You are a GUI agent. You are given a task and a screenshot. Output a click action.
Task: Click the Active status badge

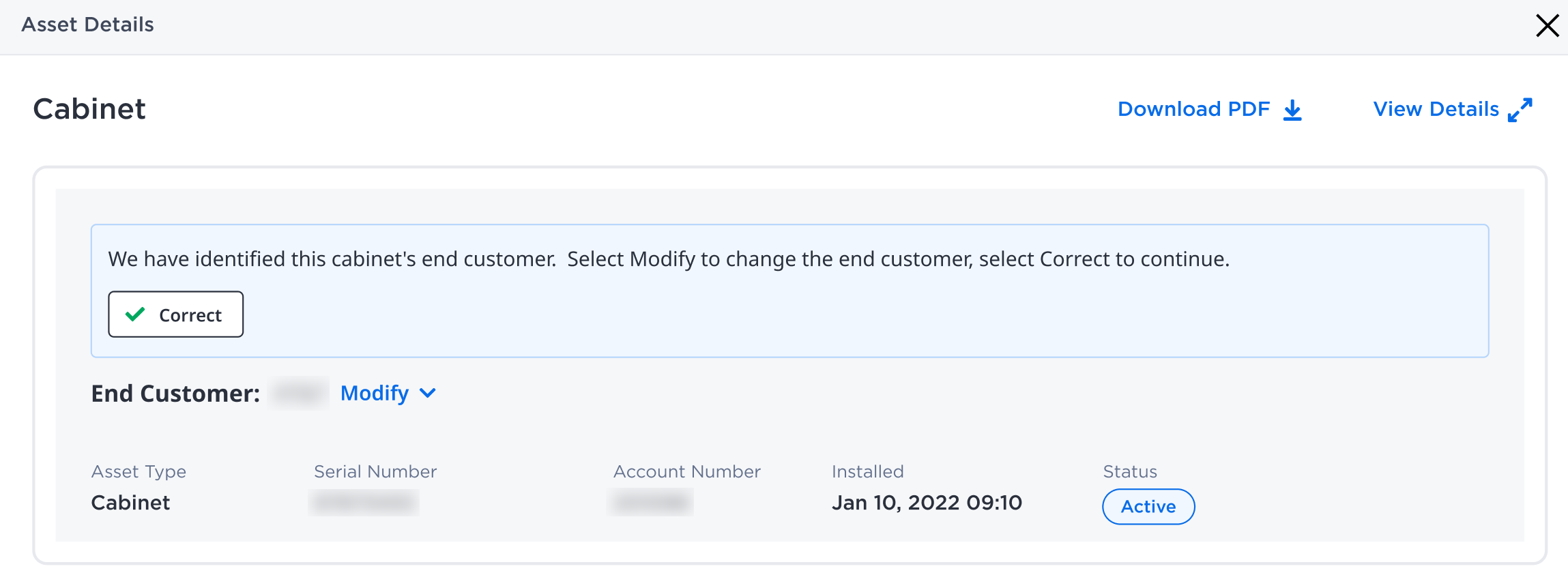tap(1148, 507)
